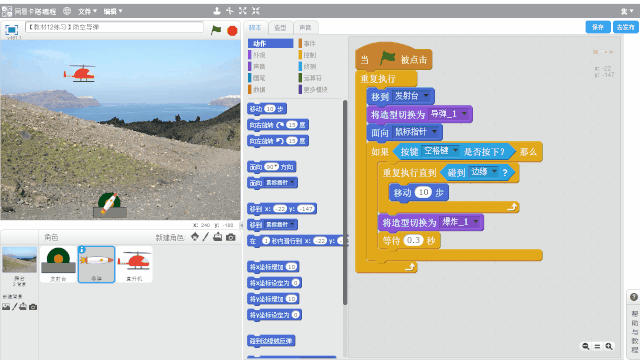Click the globe language icon in the menu bar

click(67, 11)
